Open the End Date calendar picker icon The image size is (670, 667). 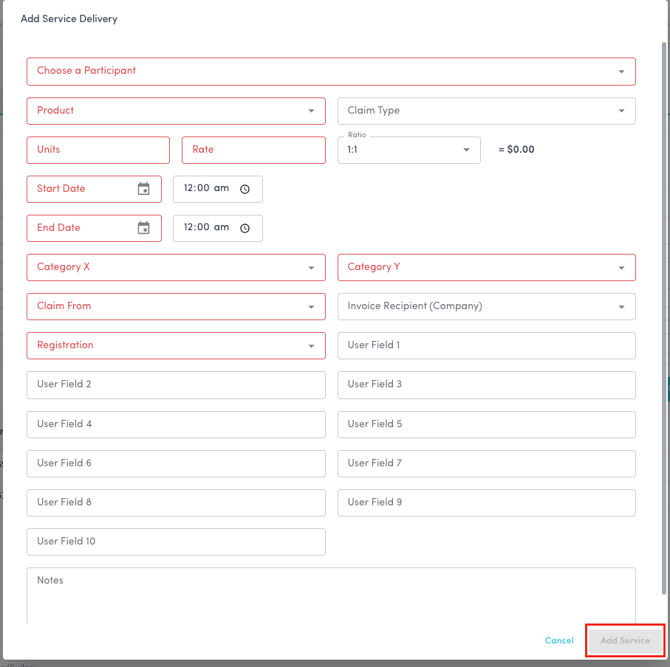point(144,228)
